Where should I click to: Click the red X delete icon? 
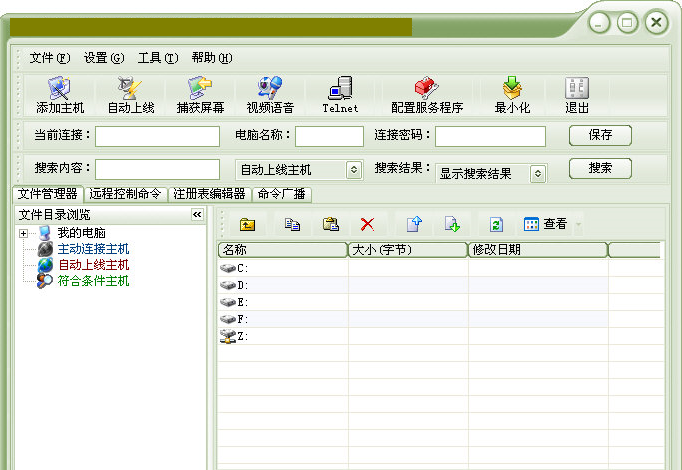(368, 224)
